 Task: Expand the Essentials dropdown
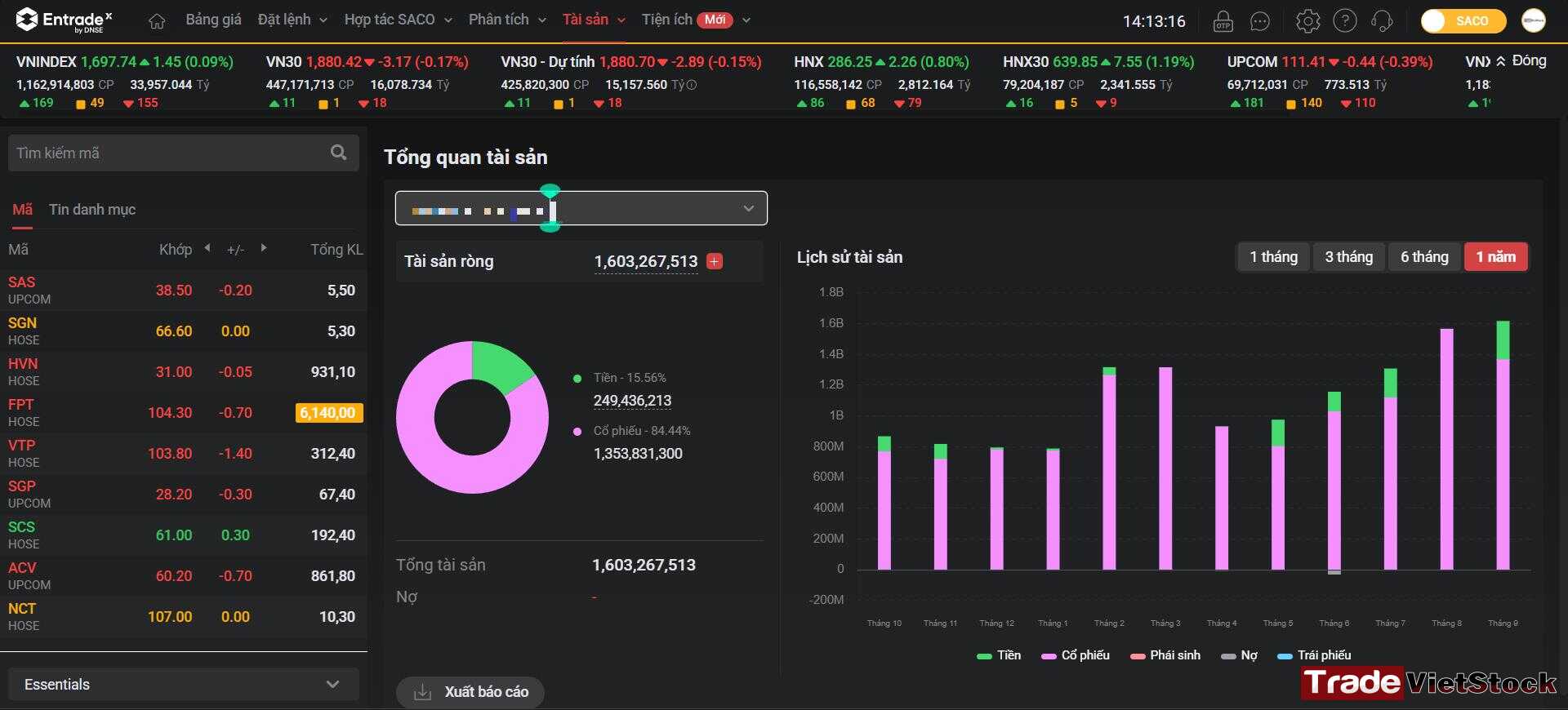coord(184,684)
